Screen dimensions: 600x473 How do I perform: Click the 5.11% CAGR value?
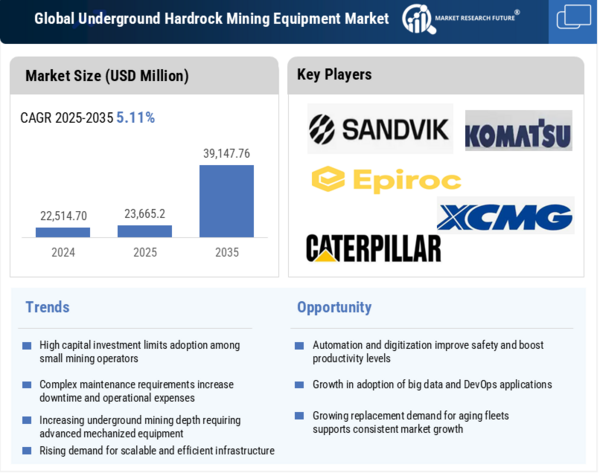(135, 118)
